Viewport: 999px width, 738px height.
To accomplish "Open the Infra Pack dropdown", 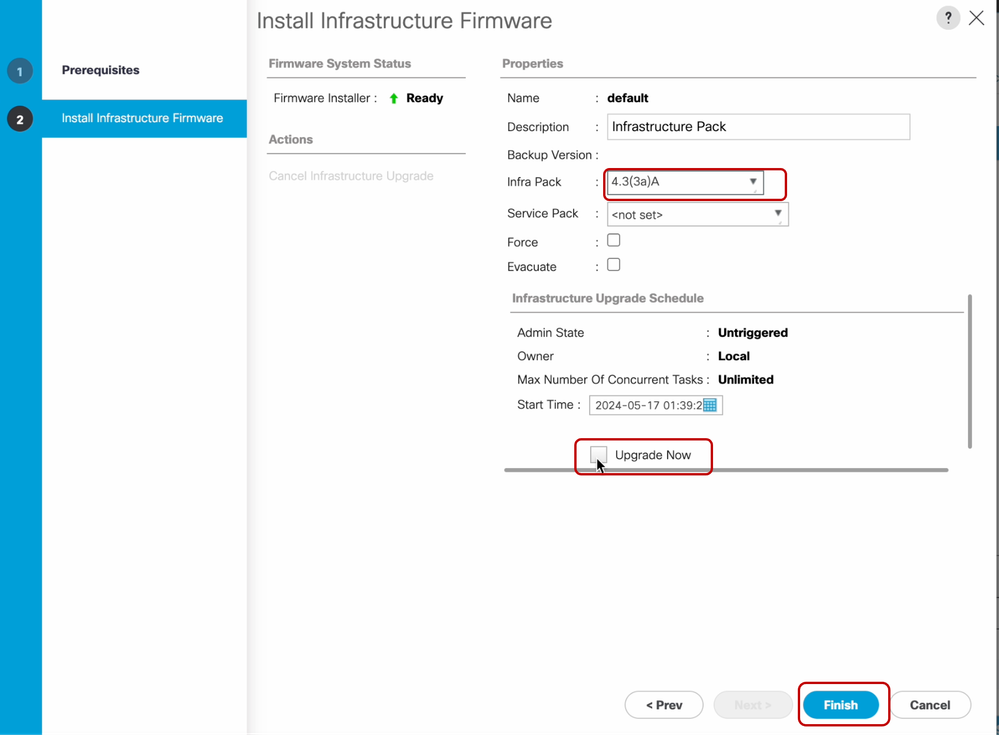I will (685, 182).
